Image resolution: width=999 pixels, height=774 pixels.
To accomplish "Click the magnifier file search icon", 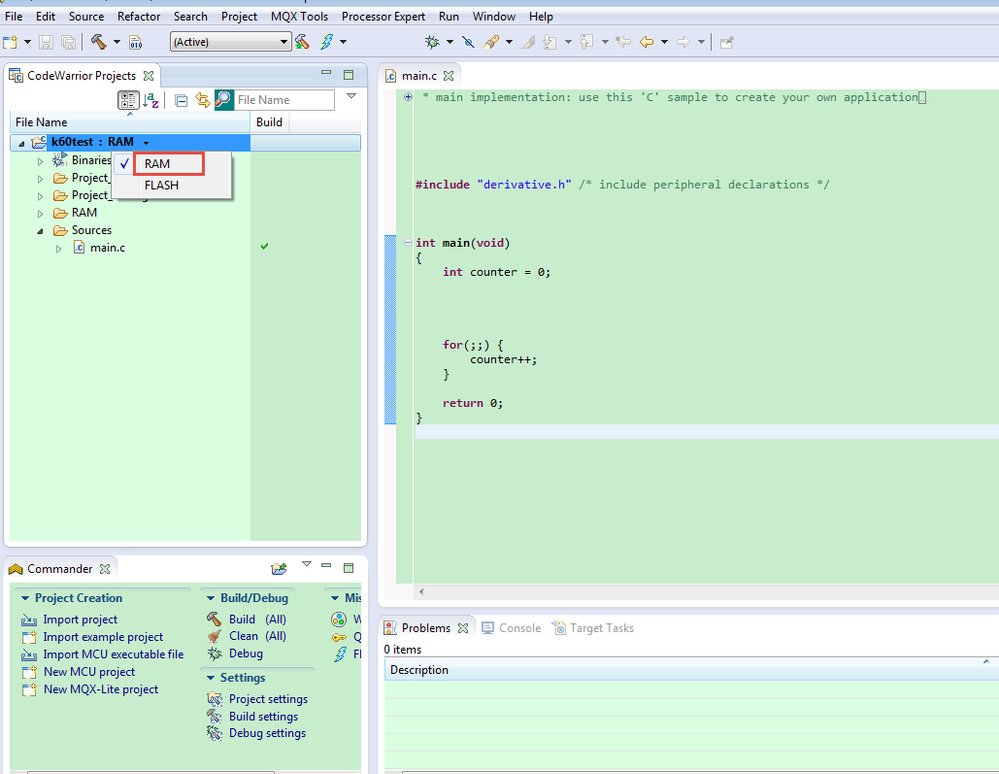I will [224, 100].
